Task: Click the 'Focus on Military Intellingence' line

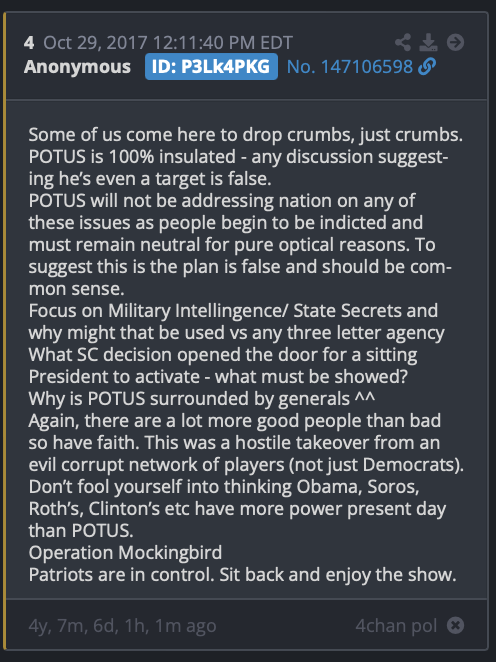Action: [x=233, y=311]
